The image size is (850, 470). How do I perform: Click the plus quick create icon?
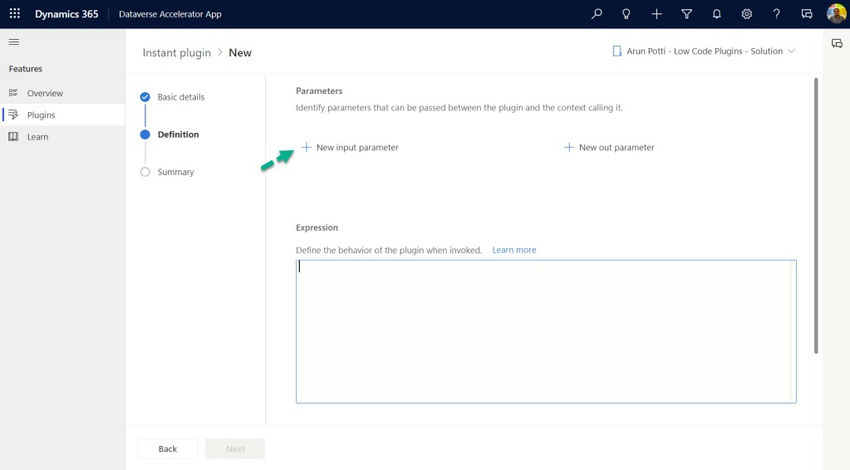[656, 14]
